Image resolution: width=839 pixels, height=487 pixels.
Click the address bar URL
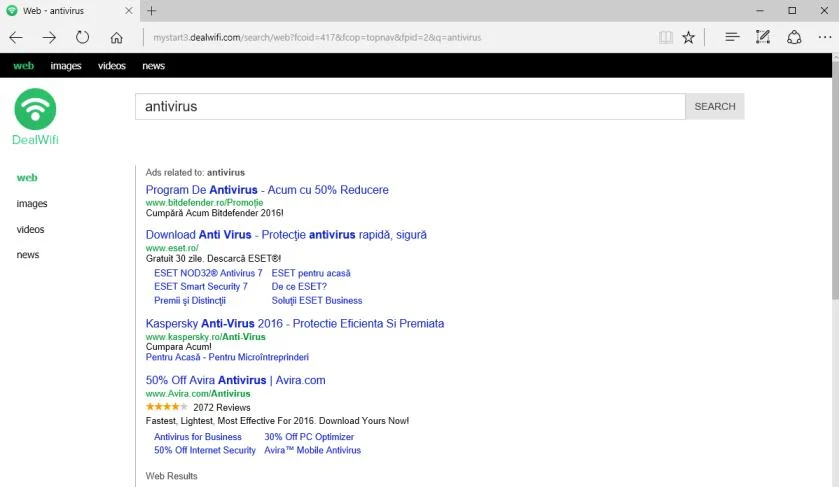point(317,37)
